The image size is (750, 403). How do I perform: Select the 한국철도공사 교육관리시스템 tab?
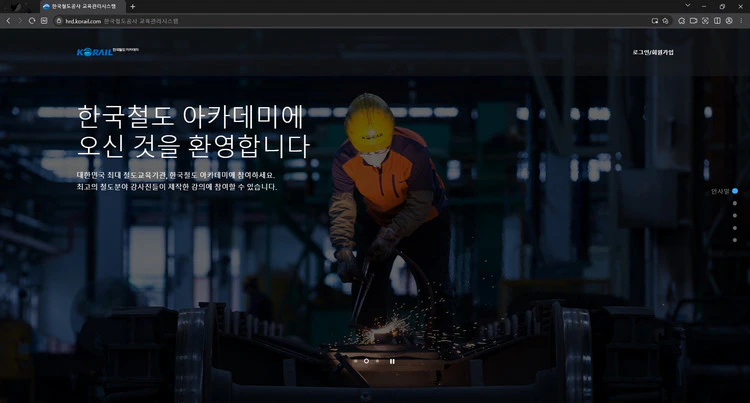click(85, 6)
